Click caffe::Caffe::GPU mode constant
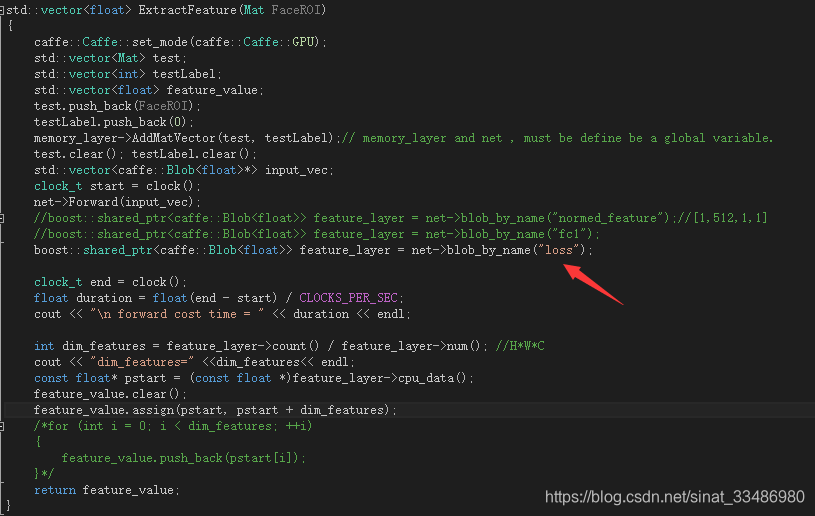815x516 pixels. point(255,42)
